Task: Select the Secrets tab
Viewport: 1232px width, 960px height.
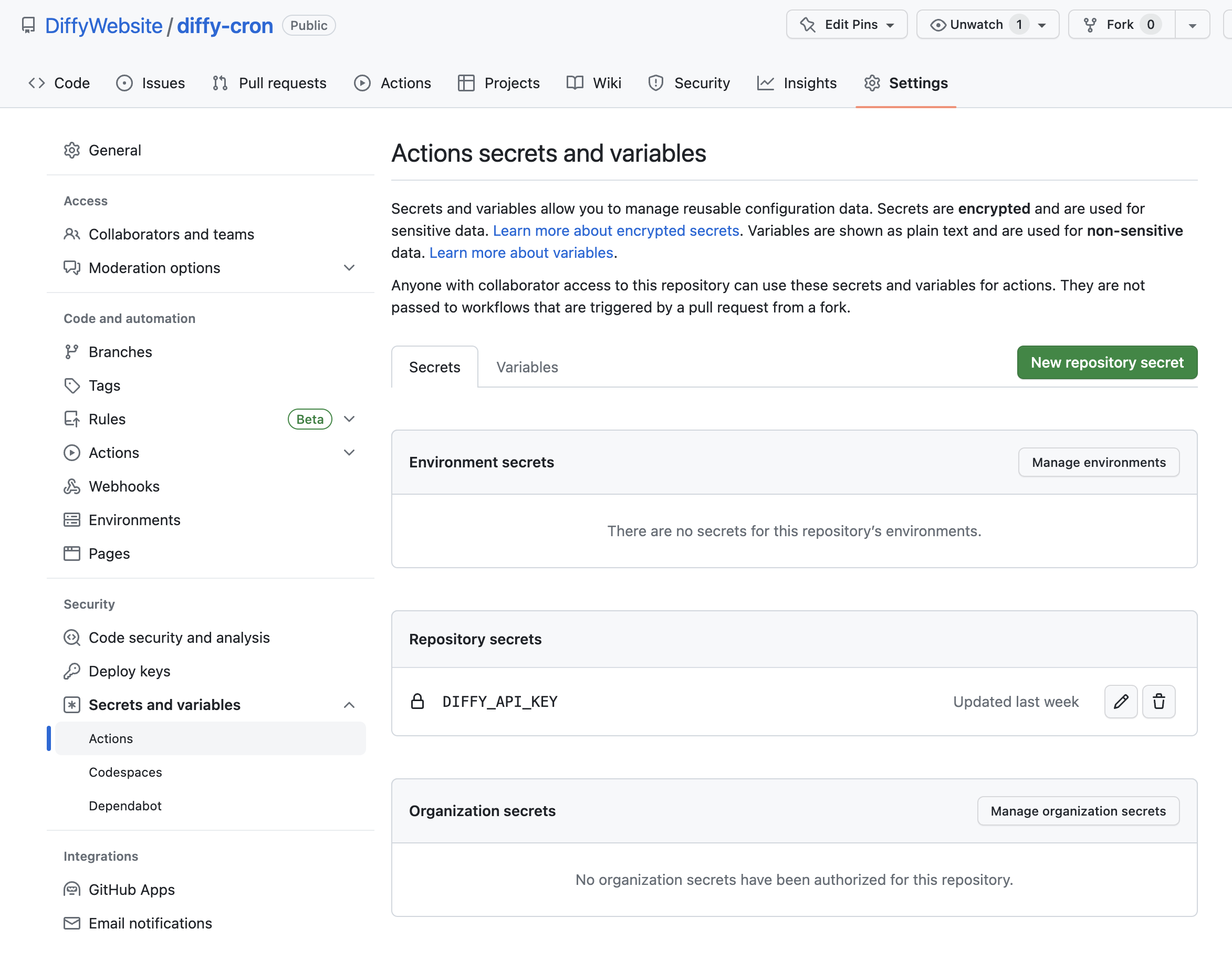Action: click(x=434, y=367)
